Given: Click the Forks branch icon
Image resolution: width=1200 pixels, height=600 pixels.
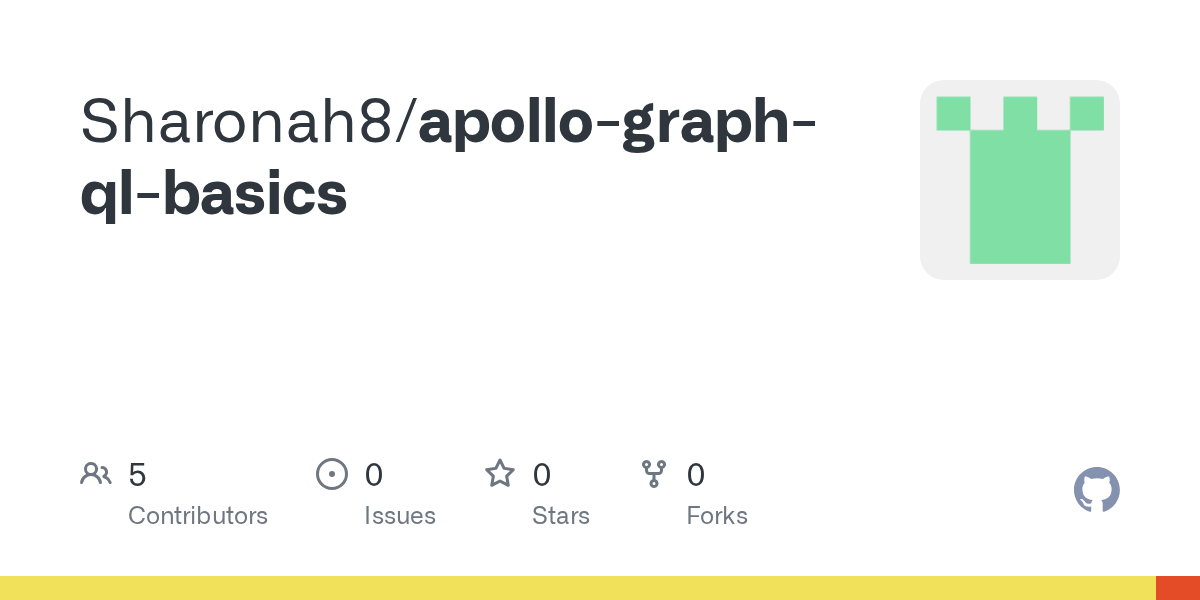Looking at the screenshot, I should point(654,474).
